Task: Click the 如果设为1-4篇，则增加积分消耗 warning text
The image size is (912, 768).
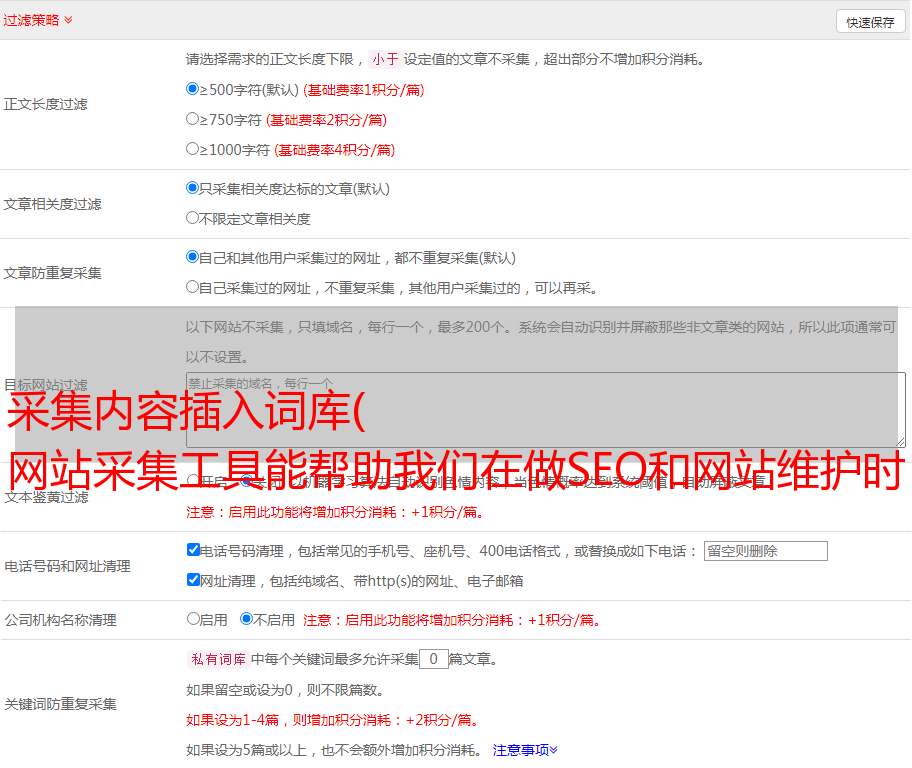Action: click(x=334, y=720)
